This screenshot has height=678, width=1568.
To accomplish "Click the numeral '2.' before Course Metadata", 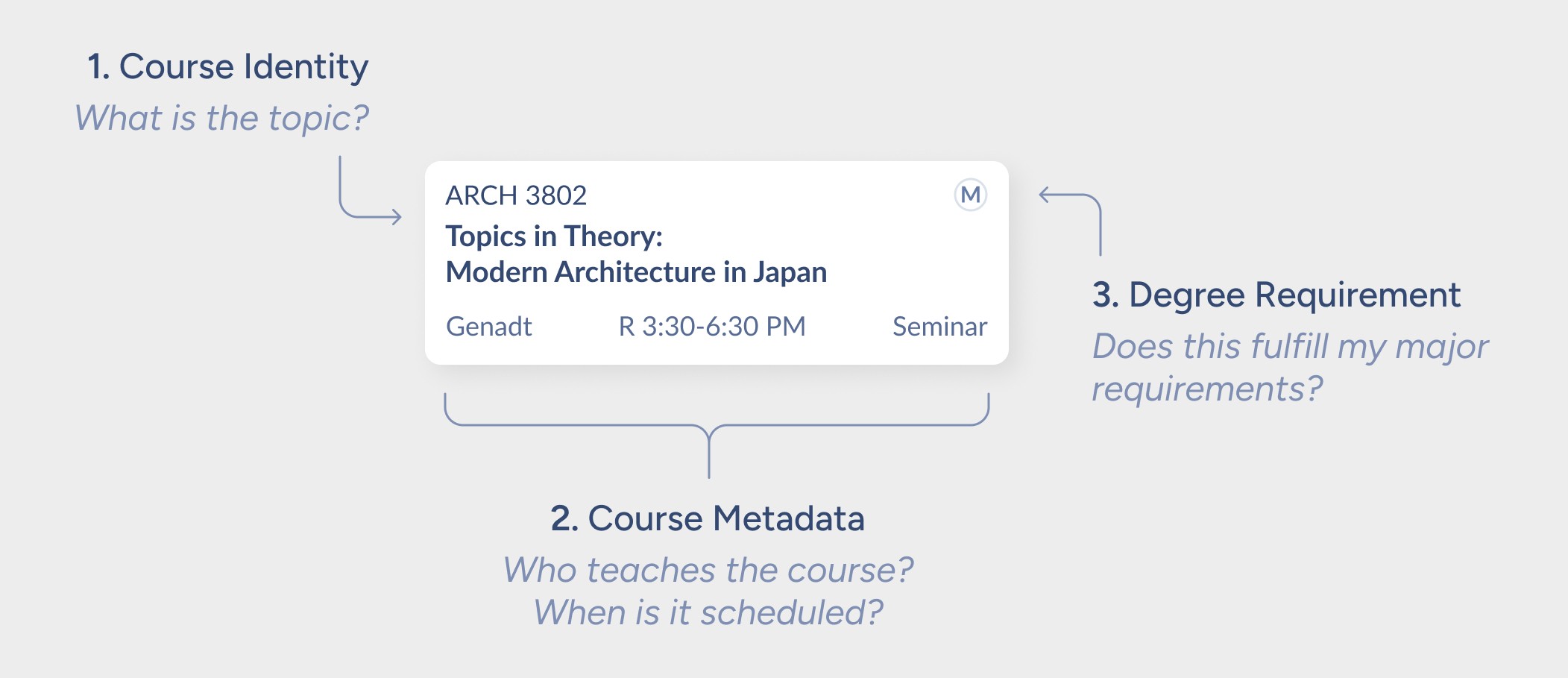I will coord(564,519).
